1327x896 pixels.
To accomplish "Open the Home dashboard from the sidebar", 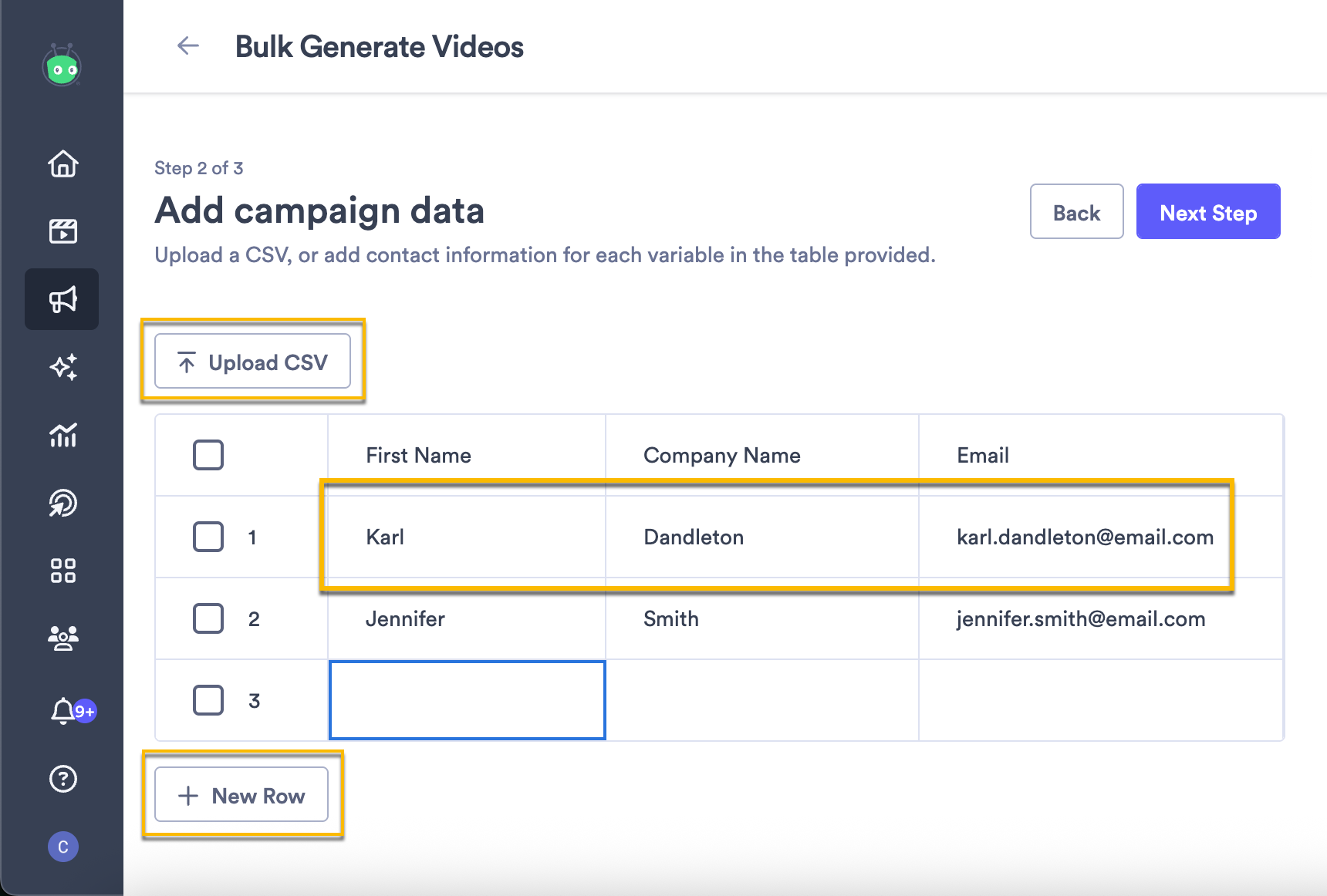I will click(62, 164).
